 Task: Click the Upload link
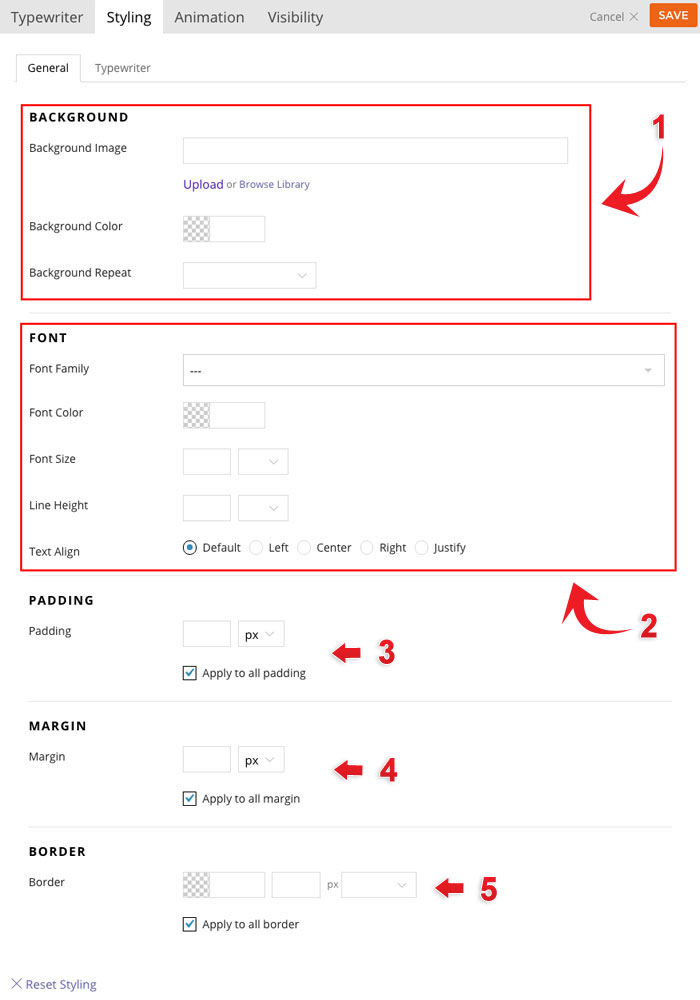203,184
